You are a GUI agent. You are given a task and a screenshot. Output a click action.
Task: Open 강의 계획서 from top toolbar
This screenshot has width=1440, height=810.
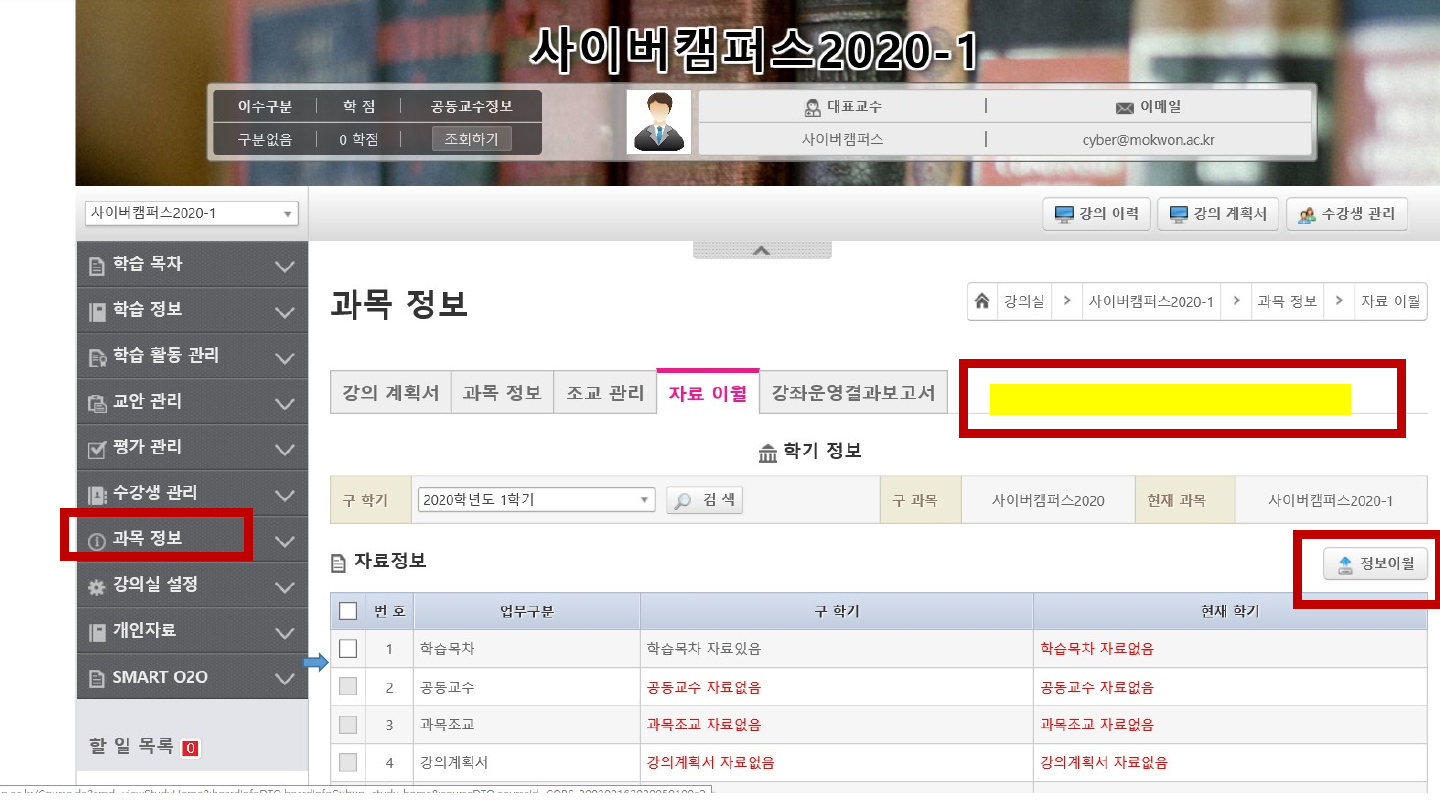coord(1217,214)
